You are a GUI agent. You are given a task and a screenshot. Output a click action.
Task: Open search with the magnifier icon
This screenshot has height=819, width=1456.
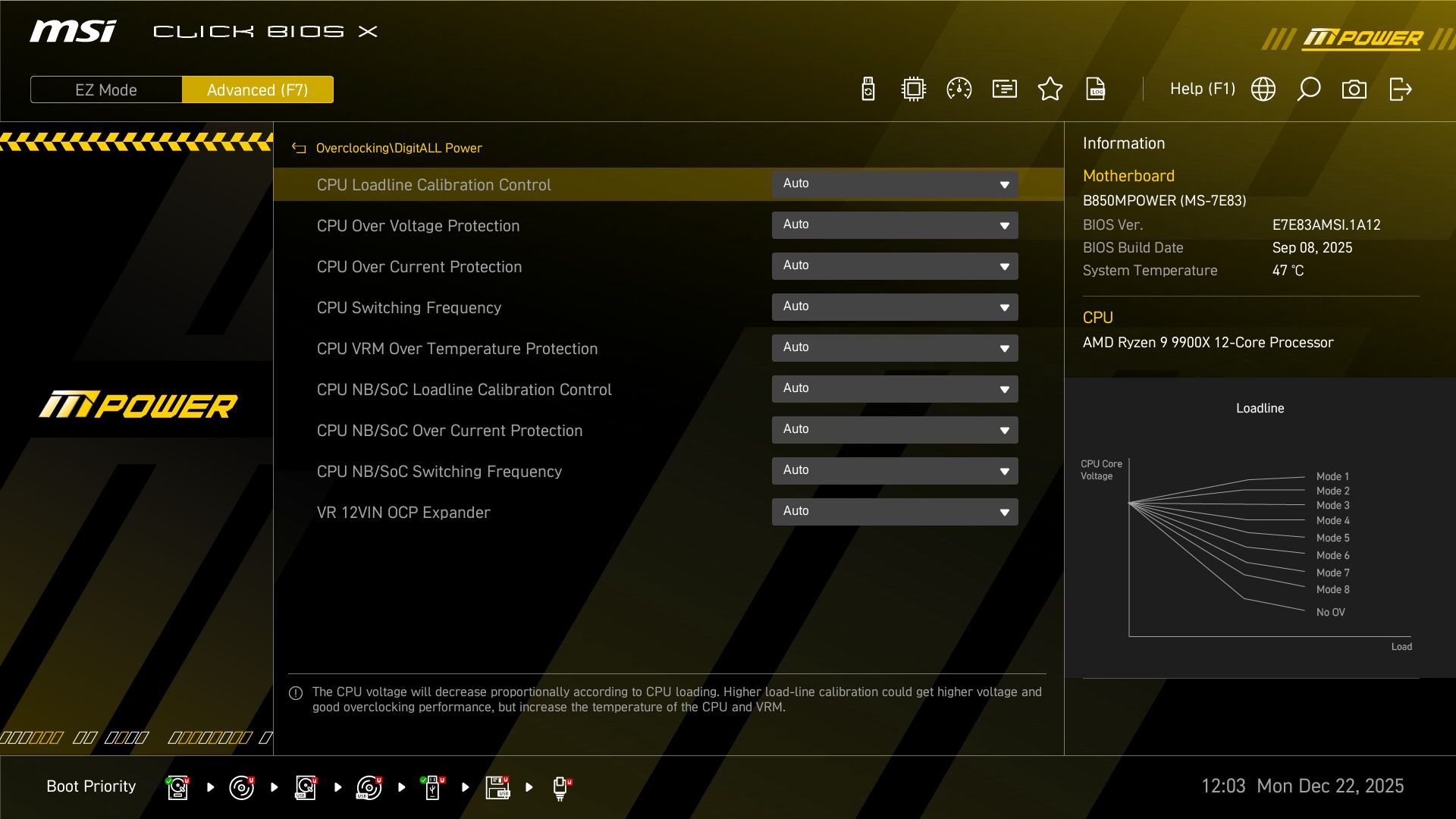(1308, 89)
